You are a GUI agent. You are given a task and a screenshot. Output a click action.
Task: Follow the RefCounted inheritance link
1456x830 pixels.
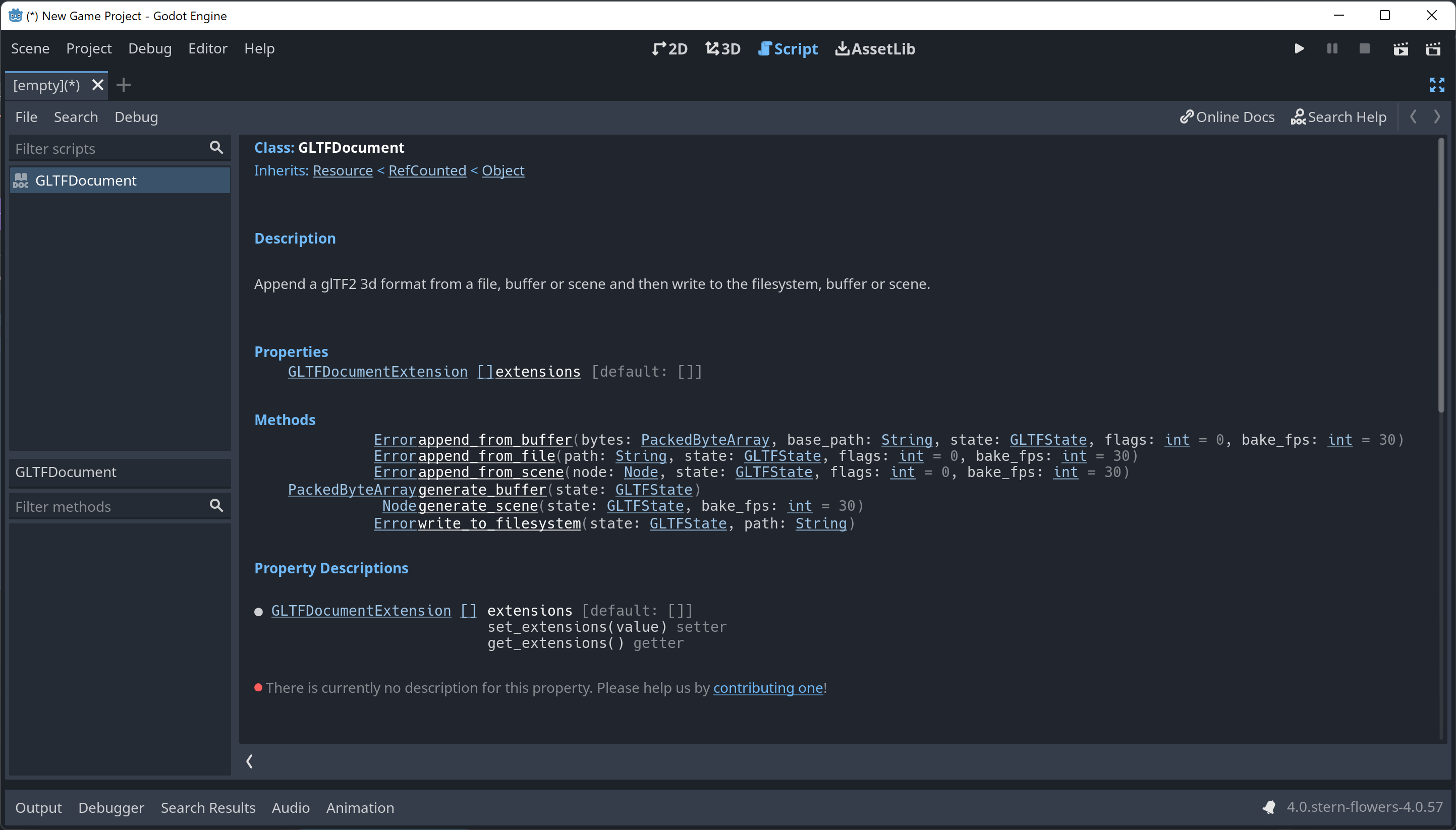427,170
